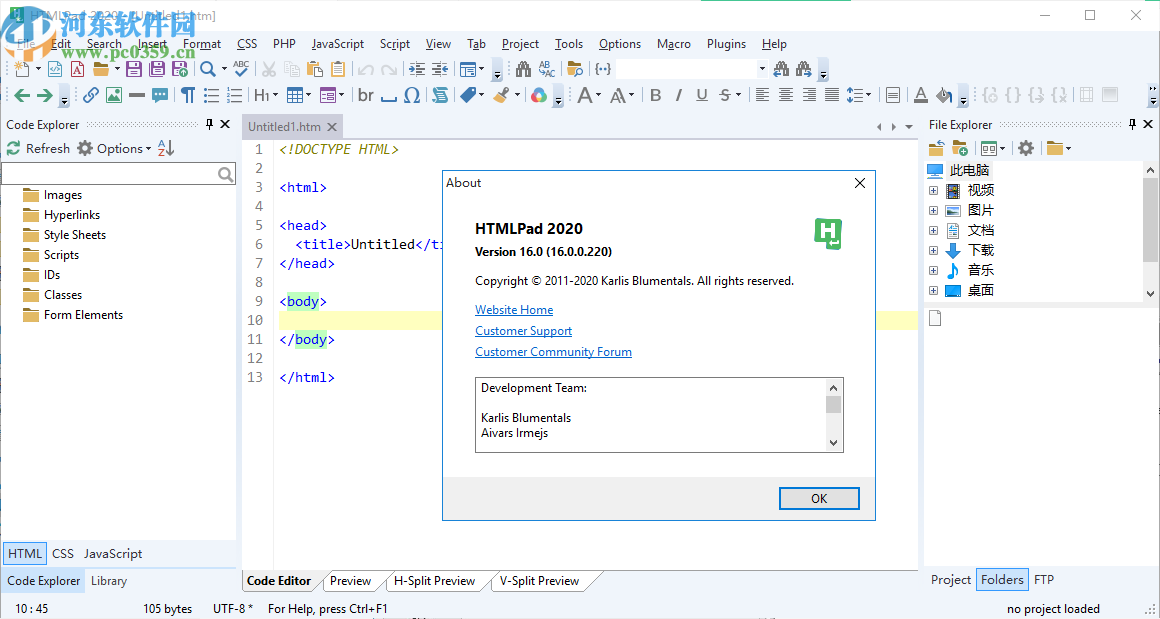
Task: Insert an unordered bullet list
Action: pyautogui.click(x=212, y=95)
